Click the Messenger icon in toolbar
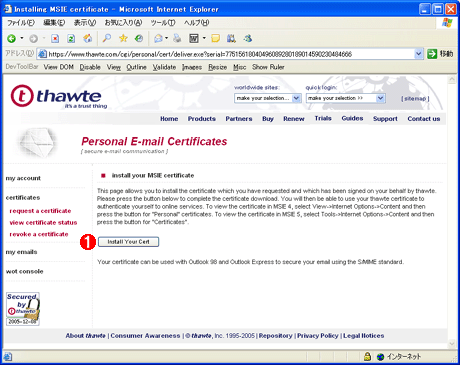Screen dimensions: 460x365 (x=247, y=39)
